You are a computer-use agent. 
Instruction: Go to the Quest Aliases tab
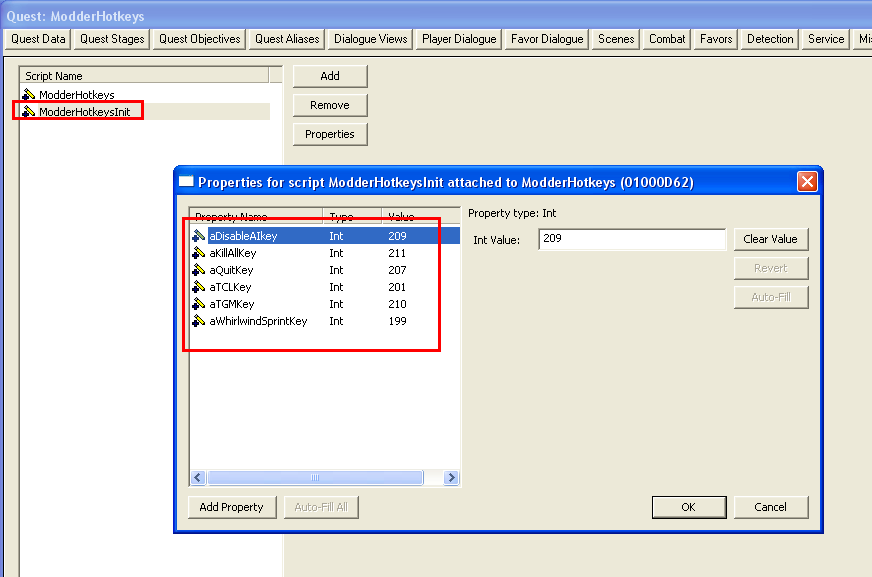[x=287, y=39]
